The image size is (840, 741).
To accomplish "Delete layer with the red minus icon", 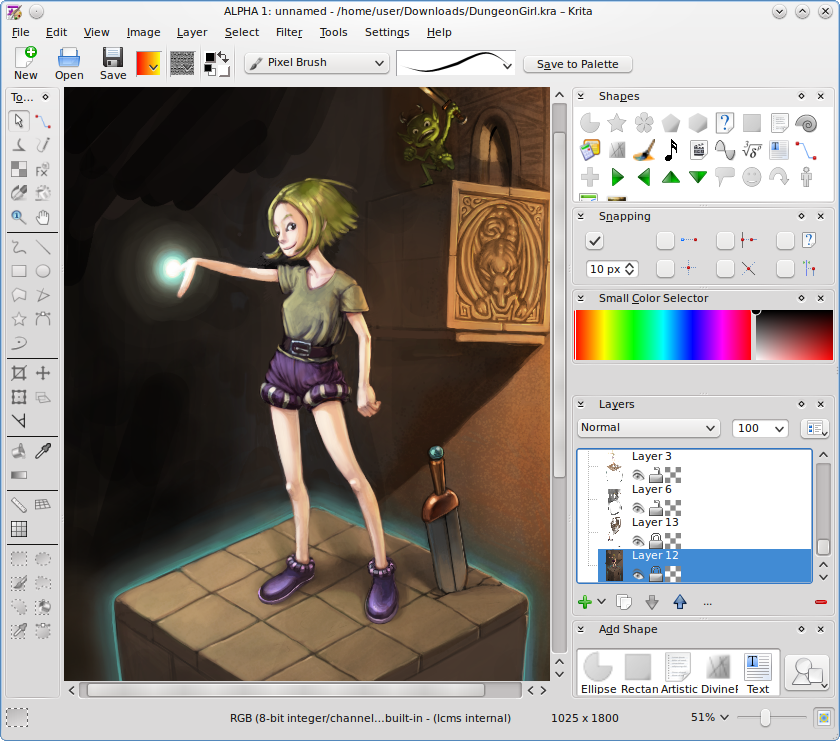I will pyautogui.click(x=821, y=602).
